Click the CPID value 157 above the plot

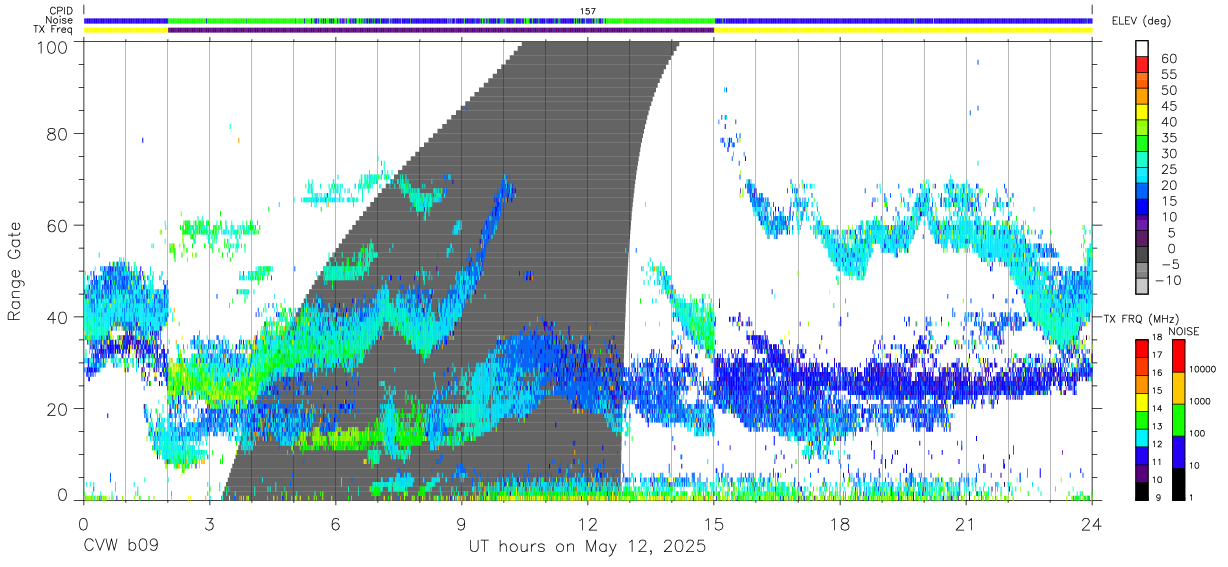(588, 11)
